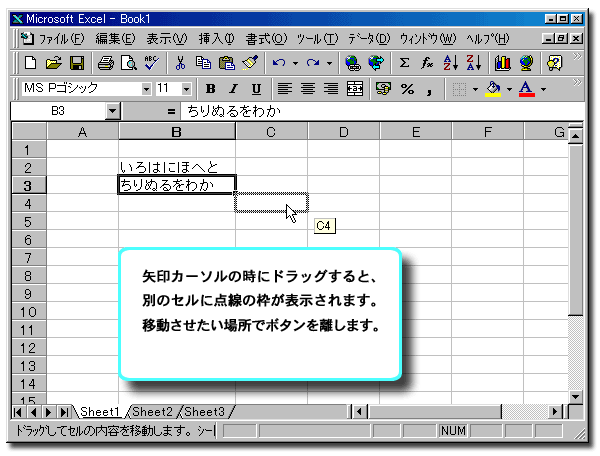Open the MS Pゴシック font name dropdown

tap(146, 89)
